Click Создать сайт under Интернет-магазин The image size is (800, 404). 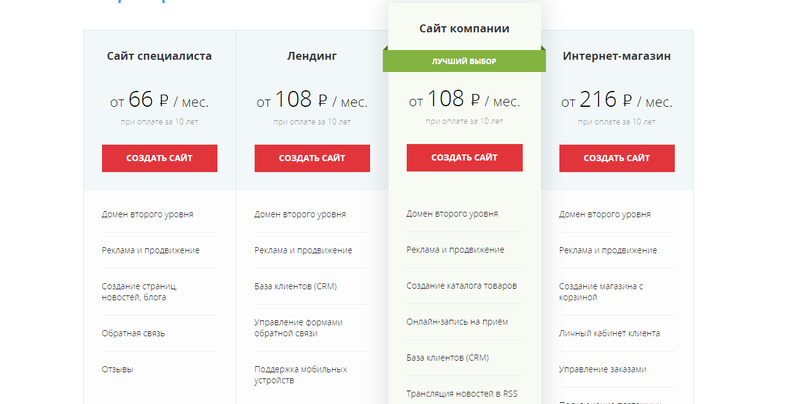pos(617,158)
